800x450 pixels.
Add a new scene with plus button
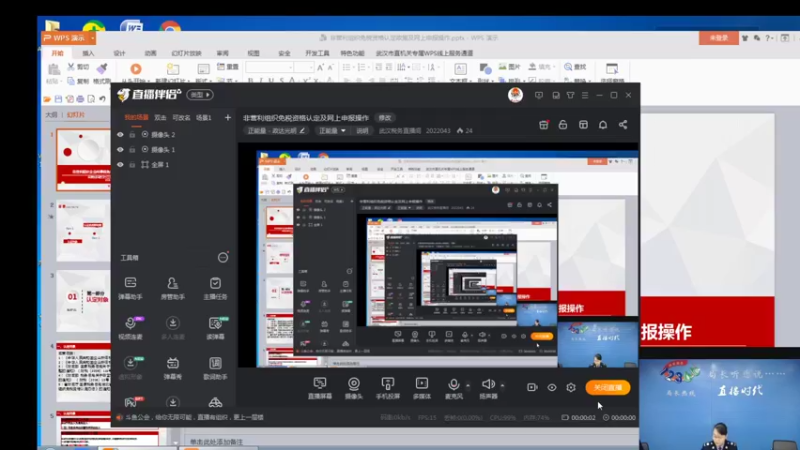[x=228, y=117]
